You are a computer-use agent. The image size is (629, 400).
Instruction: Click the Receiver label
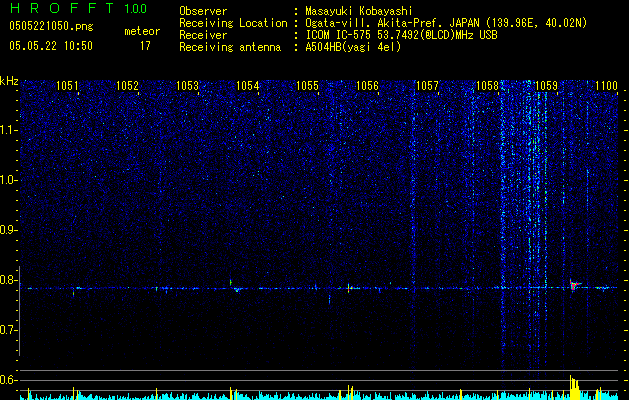(x=203, y=35)
